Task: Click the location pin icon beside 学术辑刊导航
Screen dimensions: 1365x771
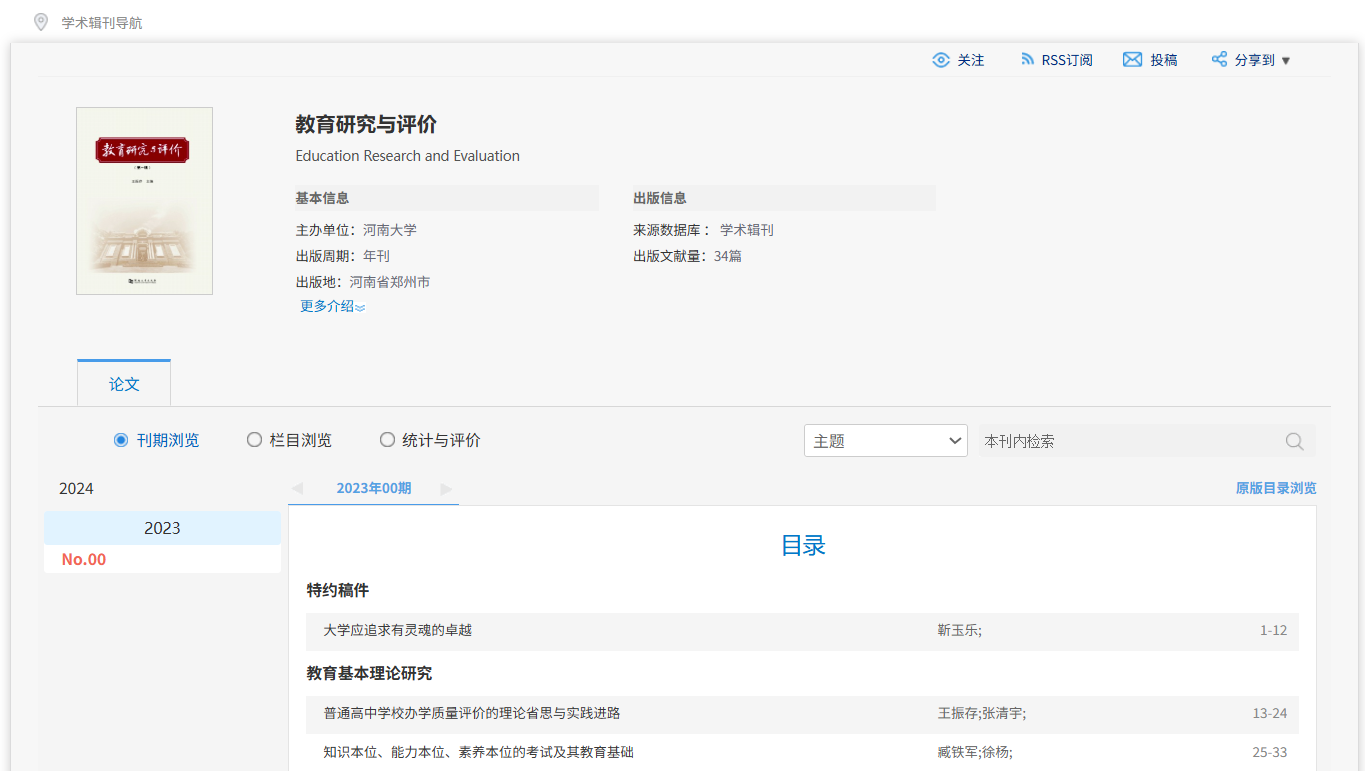Action: tap(41, 22)
